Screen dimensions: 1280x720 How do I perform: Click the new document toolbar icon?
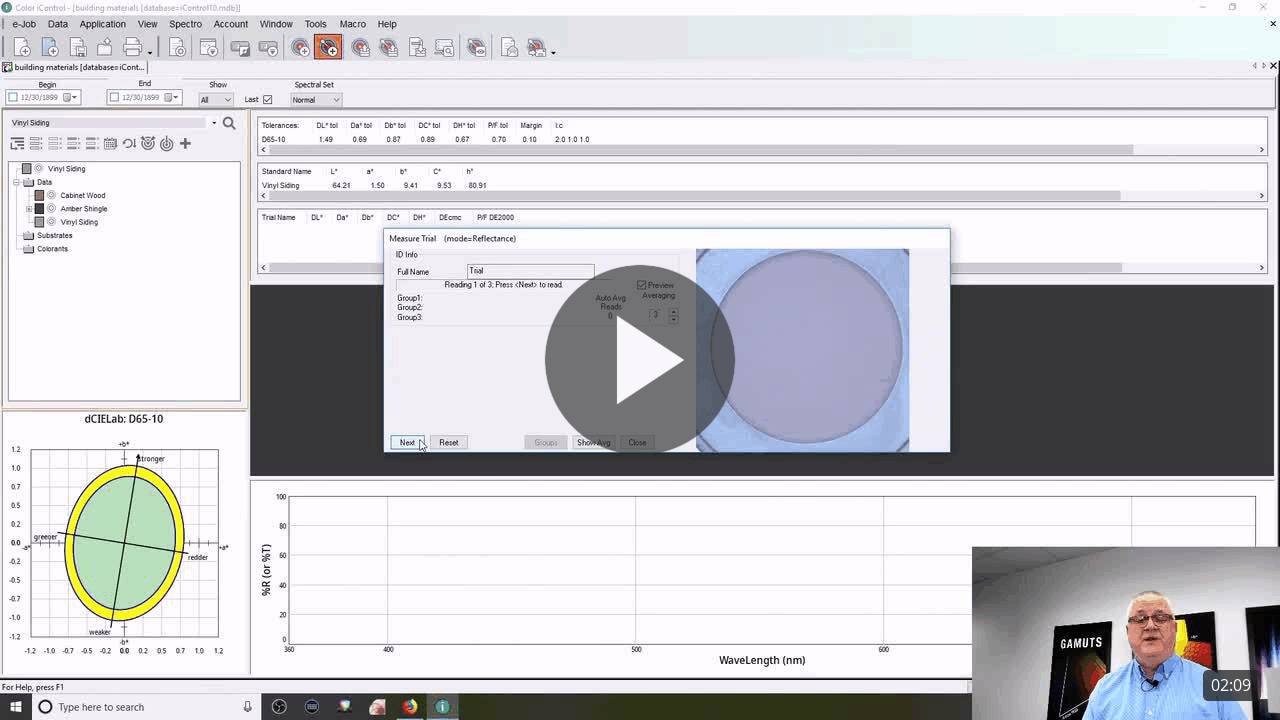click(21, 47)
